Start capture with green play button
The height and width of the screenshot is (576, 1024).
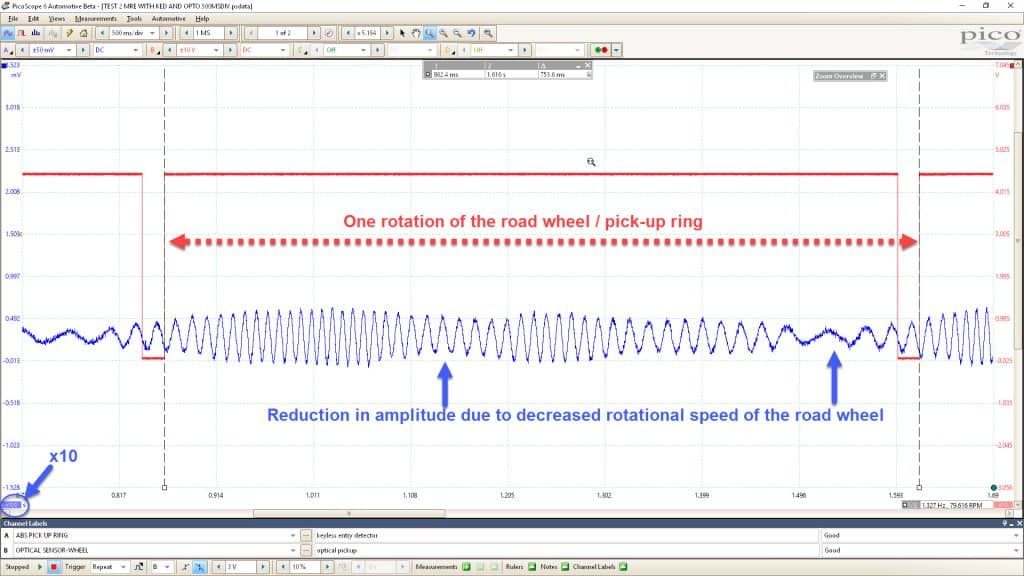tap(40, 567)
